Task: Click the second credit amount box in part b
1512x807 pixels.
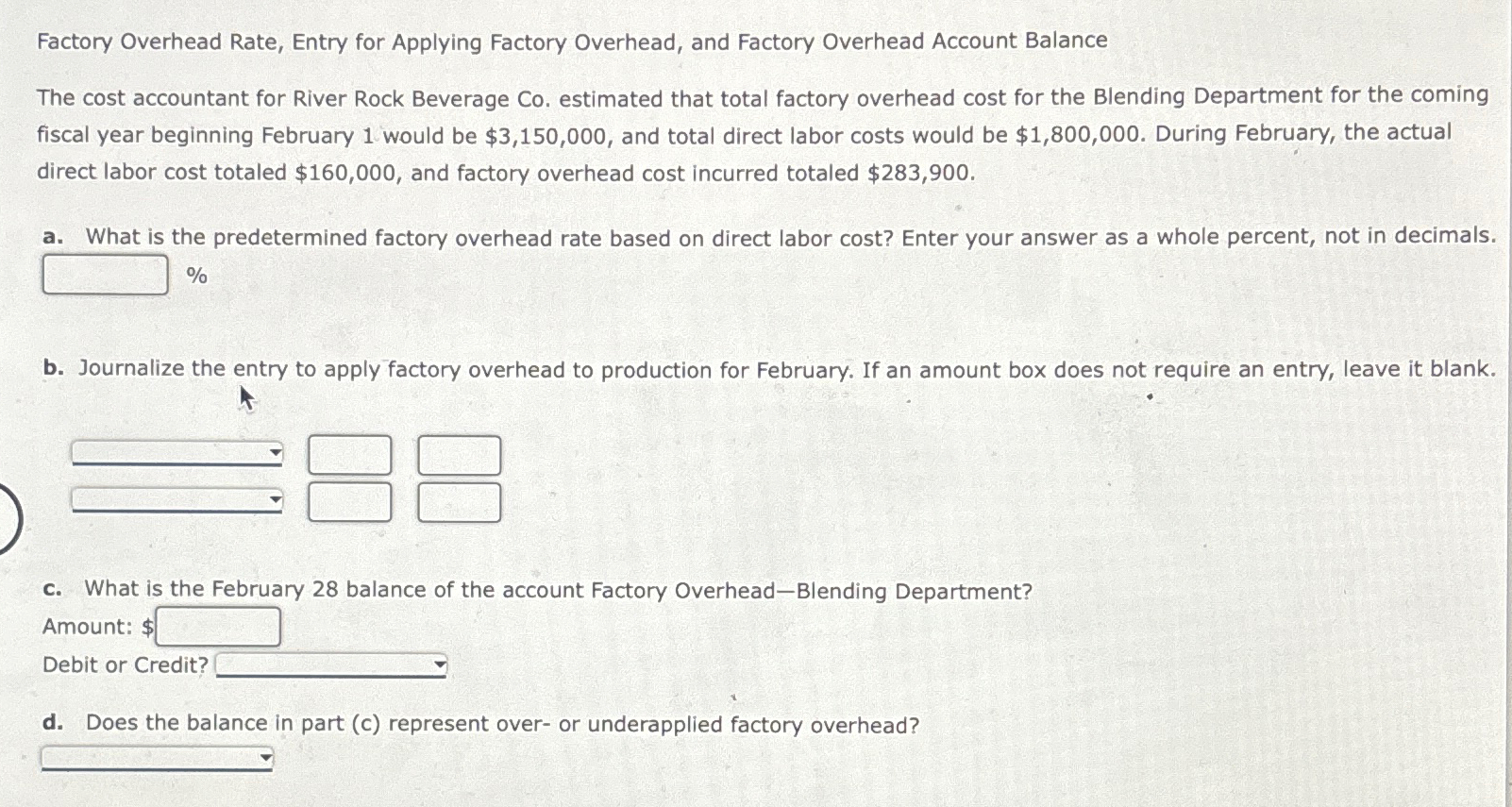Action: [458, 500]
